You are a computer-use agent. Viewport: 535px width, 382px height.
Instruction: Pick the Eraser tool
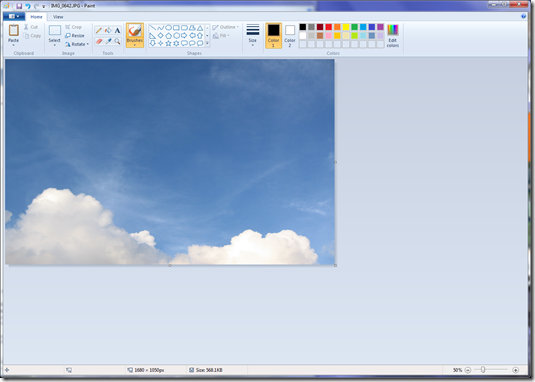tap(99, 41)
